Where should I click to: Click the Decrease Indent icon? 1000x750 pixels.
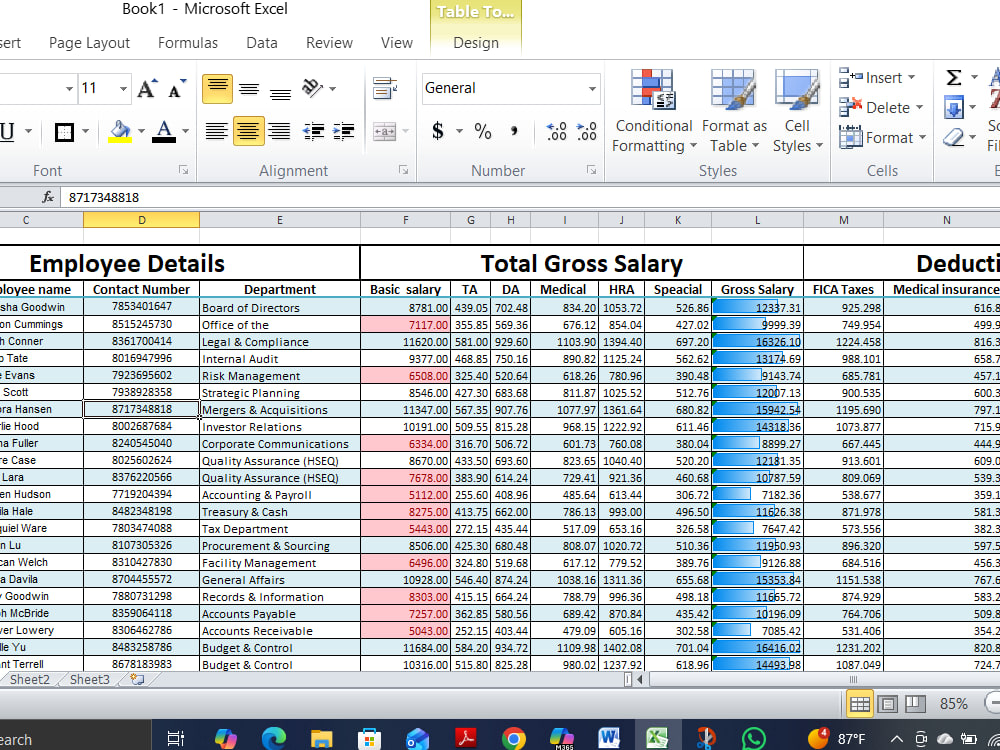click(x=313, y=131)
